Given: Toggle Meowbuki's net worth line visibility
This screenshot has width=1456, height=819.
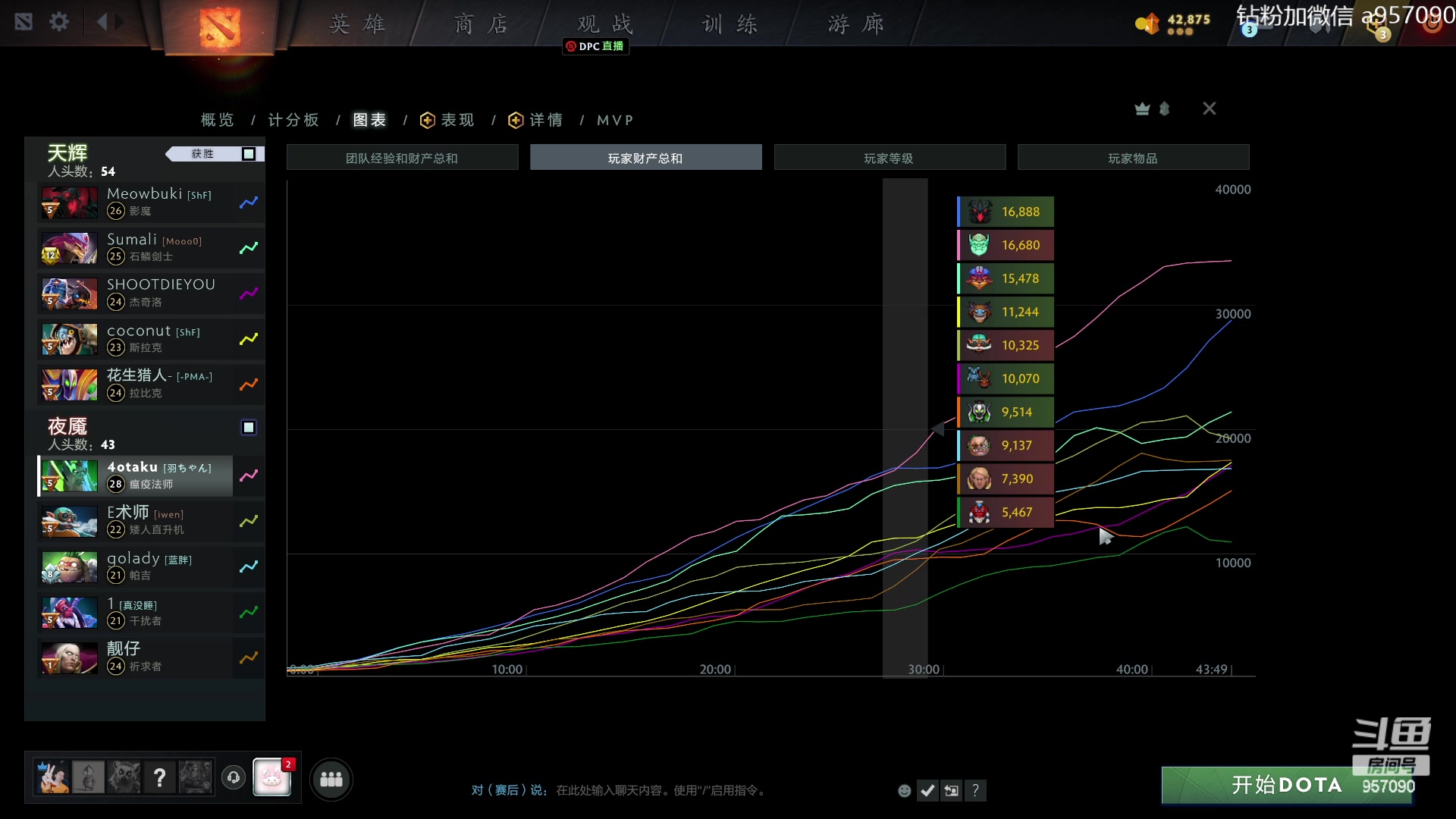Looking at the screenshot, I should point(248,202).
